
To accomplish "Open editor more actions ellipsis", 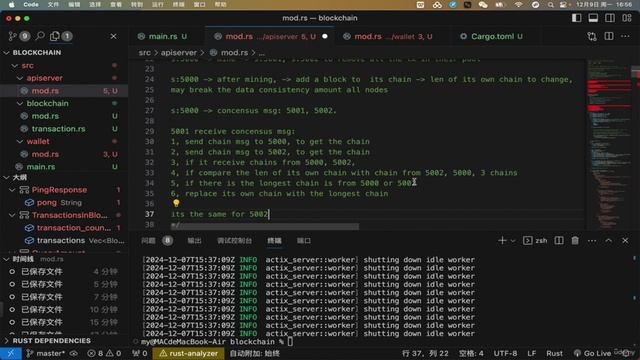I will pos(625,36).
